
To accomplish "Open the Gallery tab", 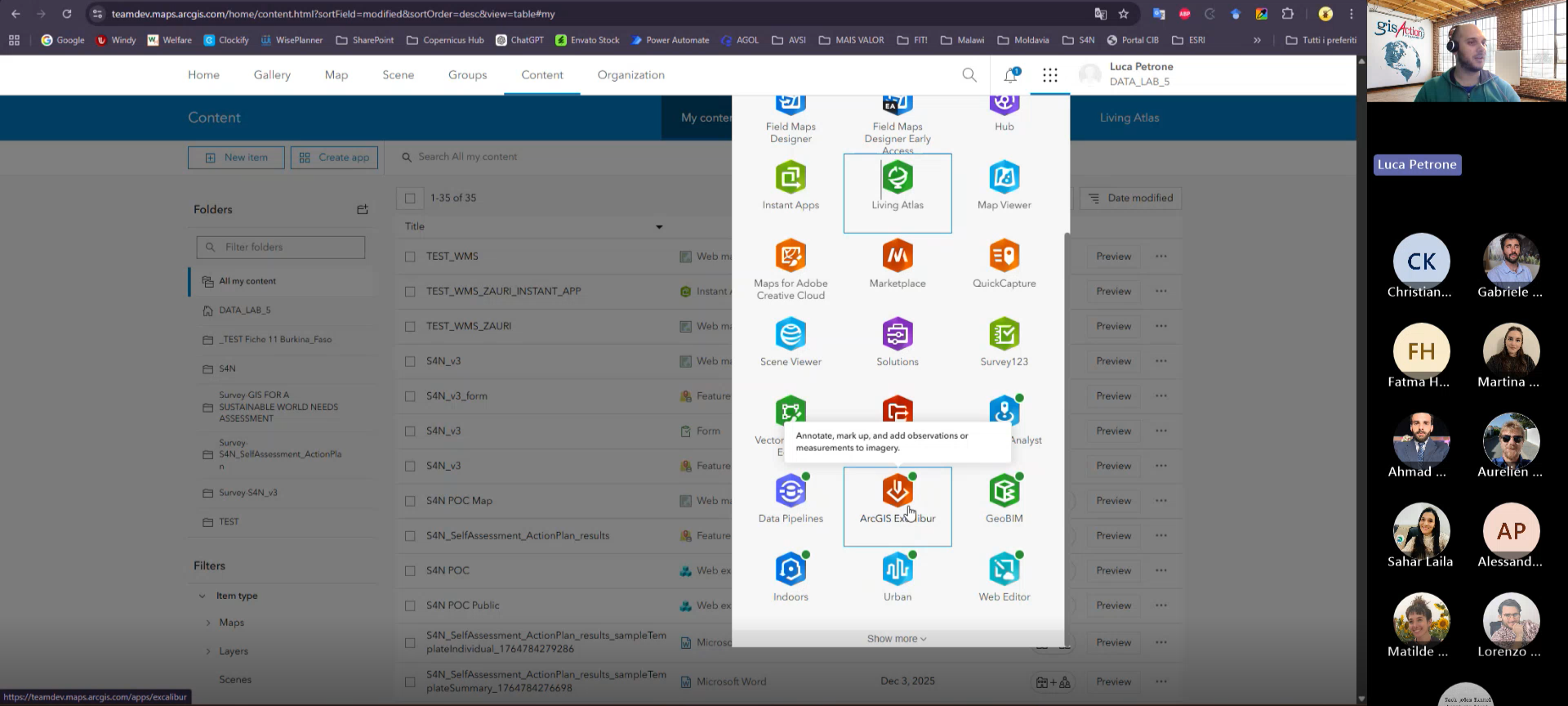I will coord(272,75).
